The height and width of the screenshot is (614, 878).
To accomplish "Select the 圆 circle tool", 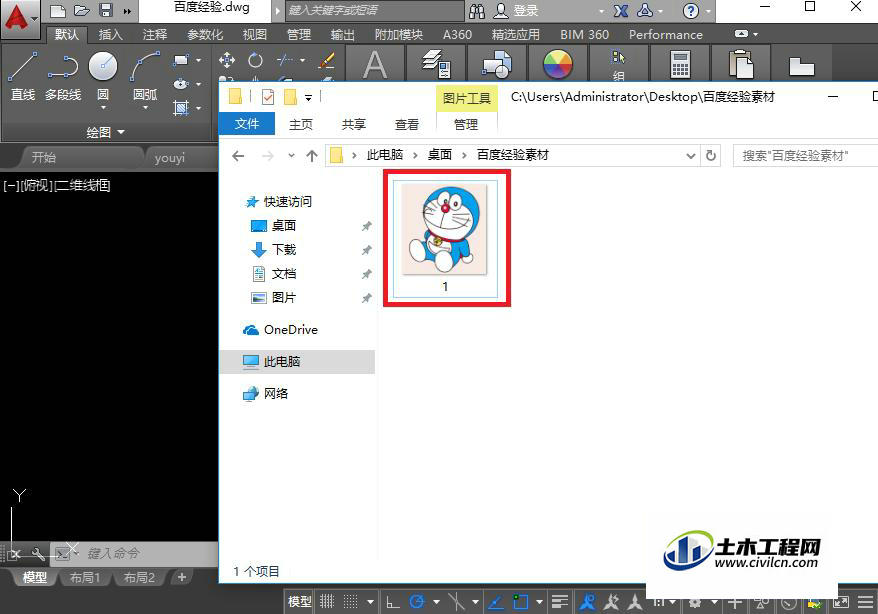I will 103,74.
